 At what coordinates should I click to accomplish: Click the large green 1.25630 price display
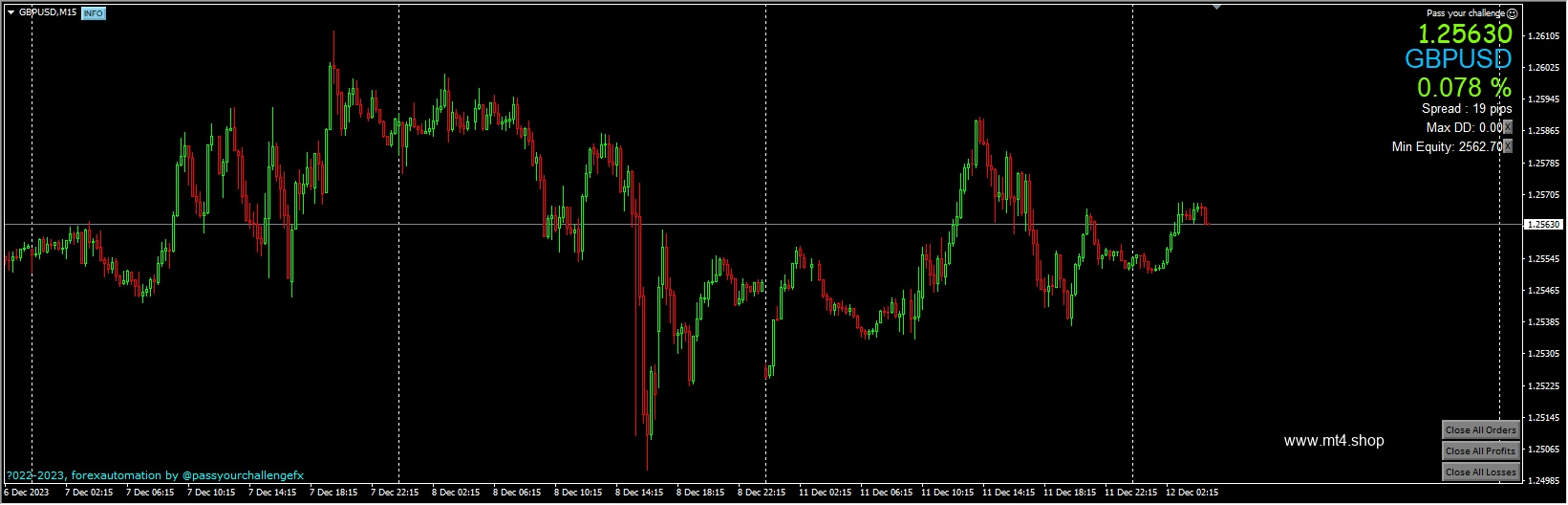[x=1465, y=34]
